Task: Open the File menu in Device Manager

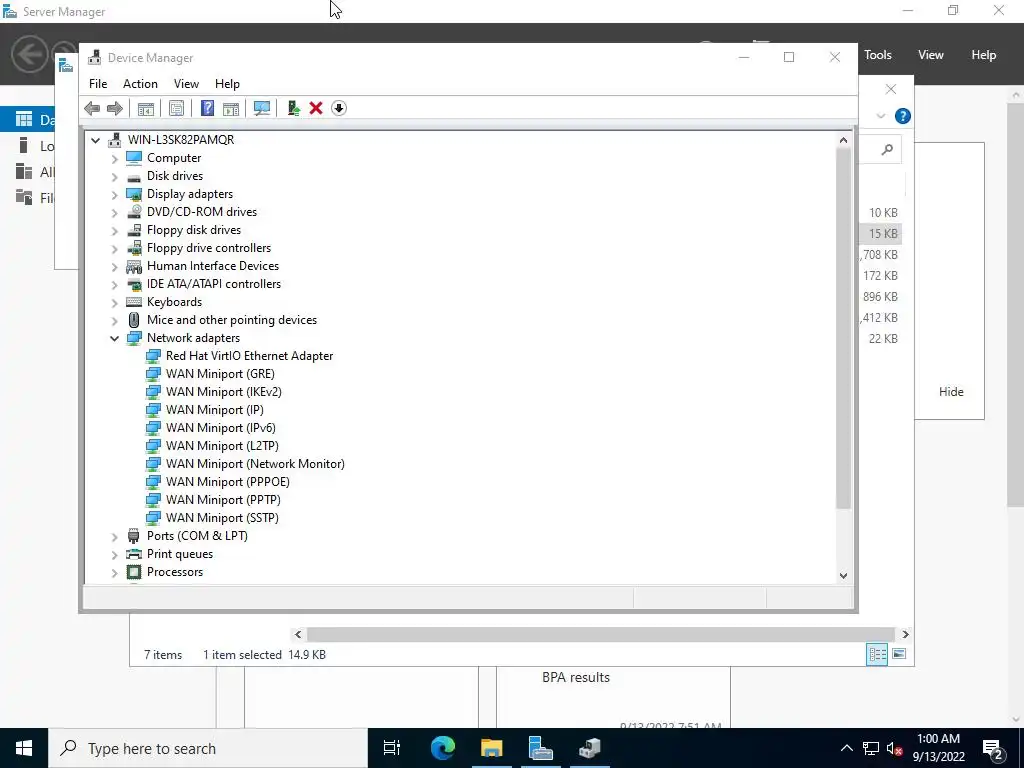Action: pos(98,84)
